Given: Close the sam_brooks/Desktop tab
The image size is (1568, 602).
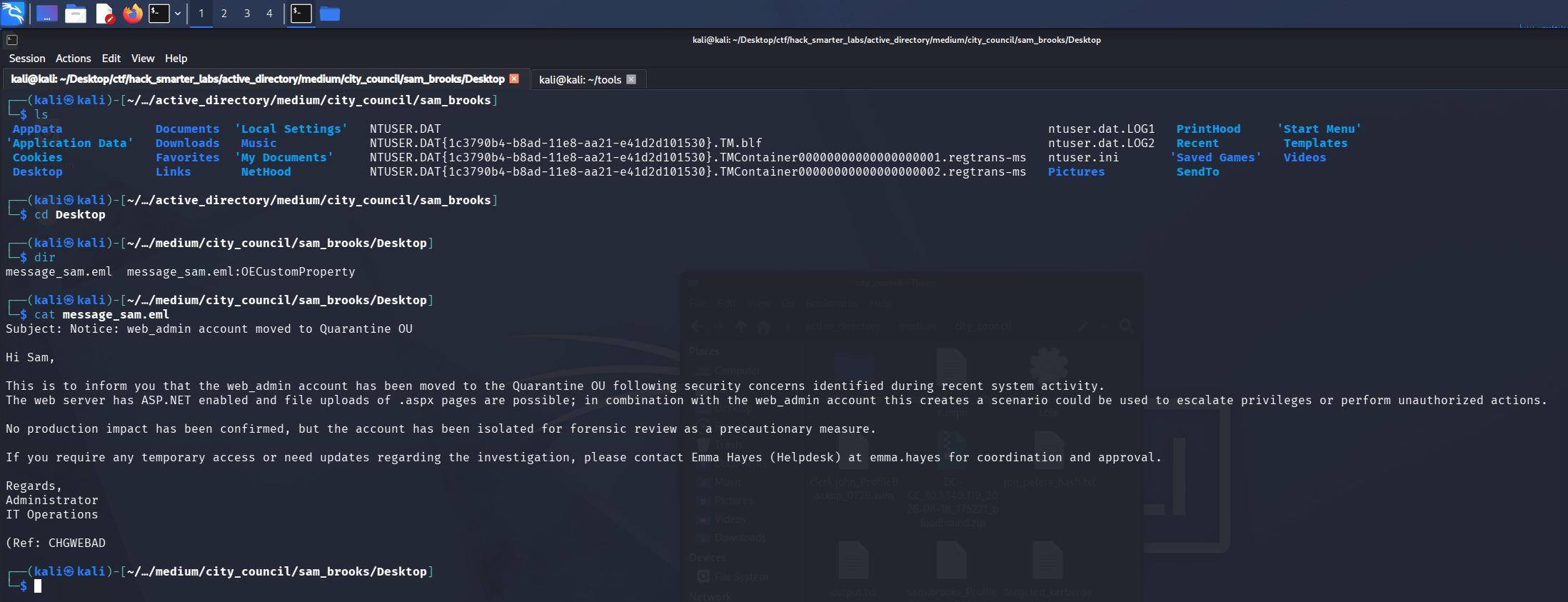Looking at the screenshot, I should [514, 79].
